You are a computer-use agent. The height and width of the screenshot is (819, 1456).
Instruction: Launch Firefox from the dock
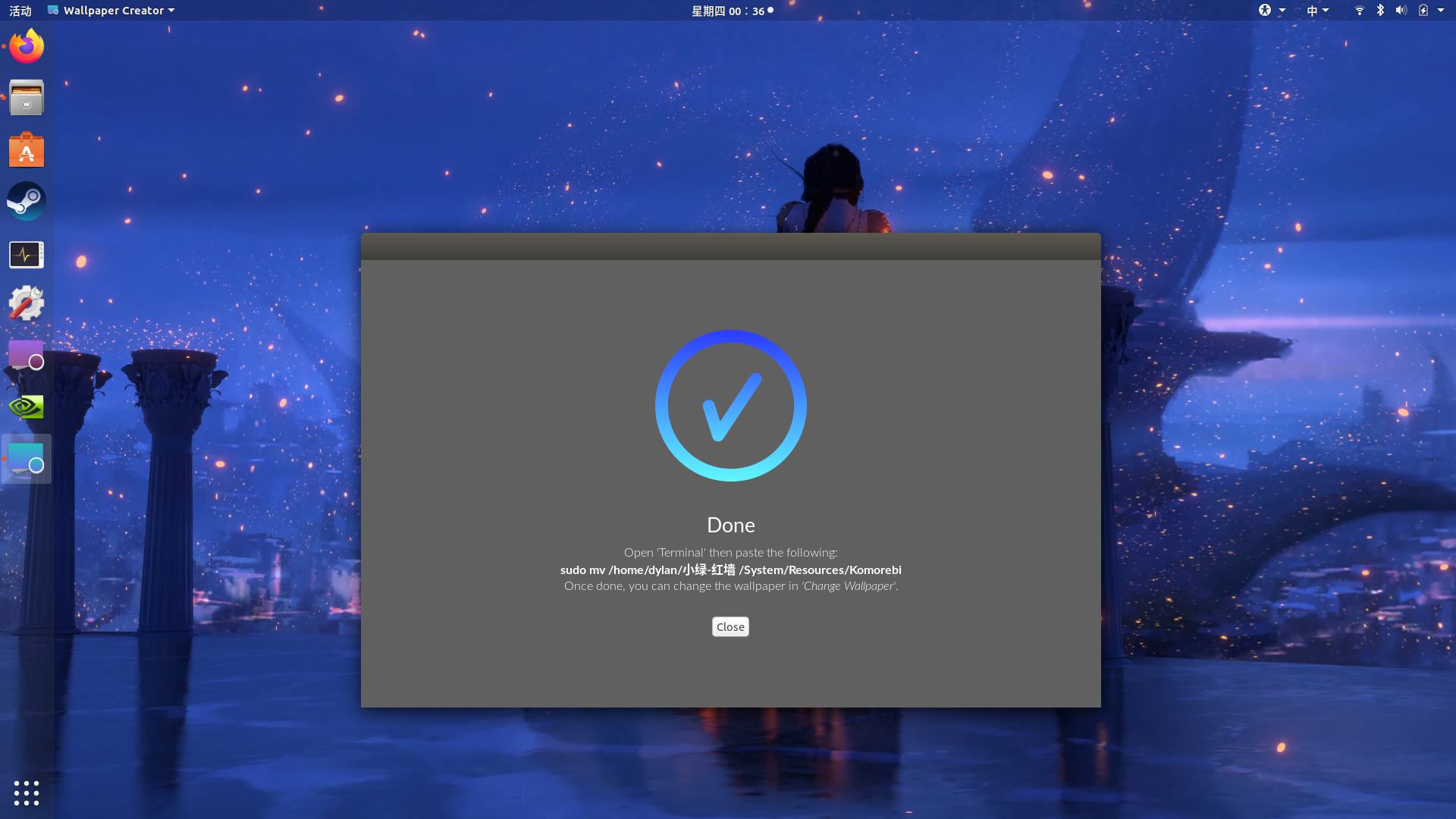26,45
